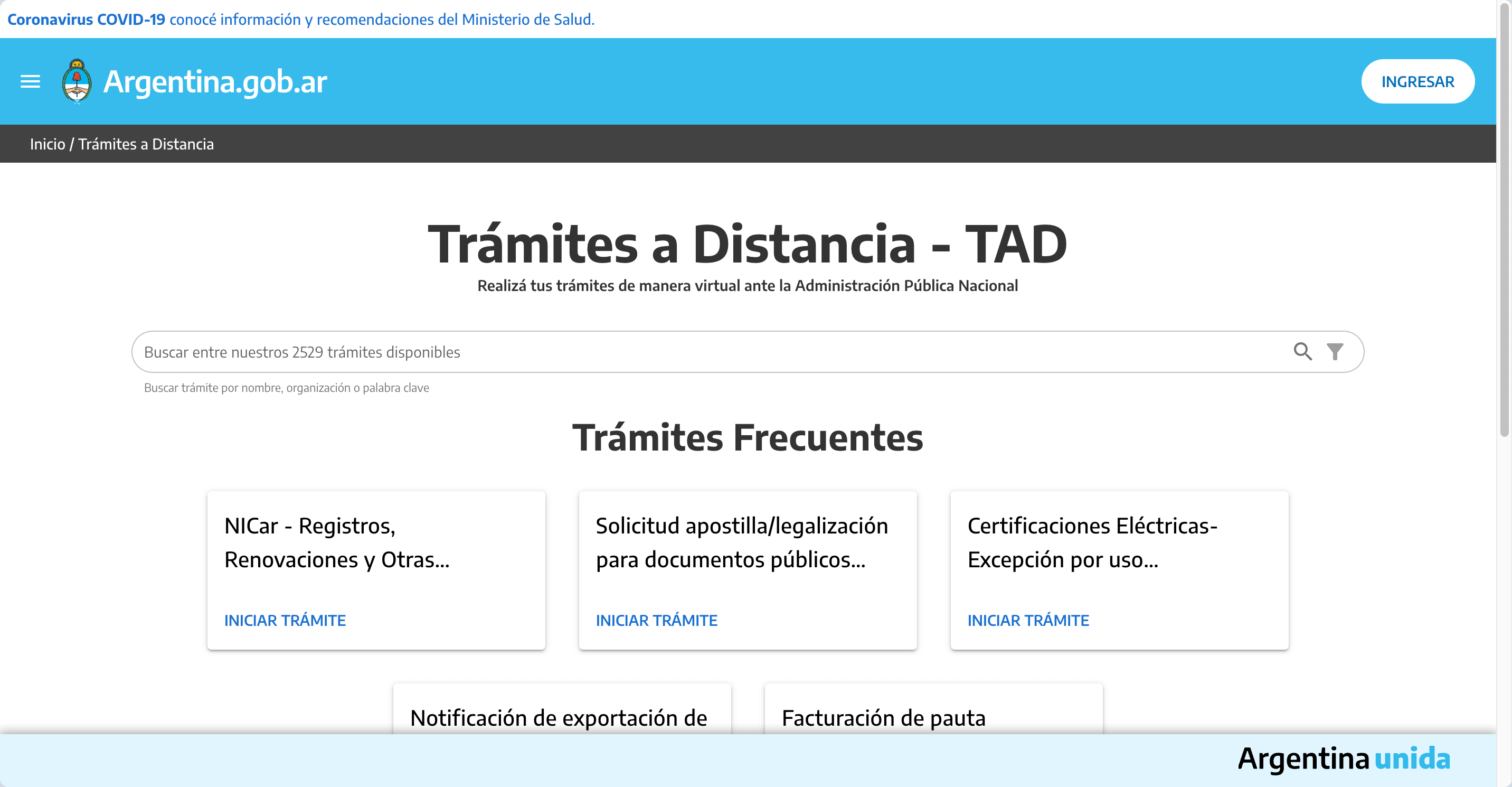
Task: Open the Certificaciones Eléctricas- Excepción card title
Action: [x=1092, y=542]
